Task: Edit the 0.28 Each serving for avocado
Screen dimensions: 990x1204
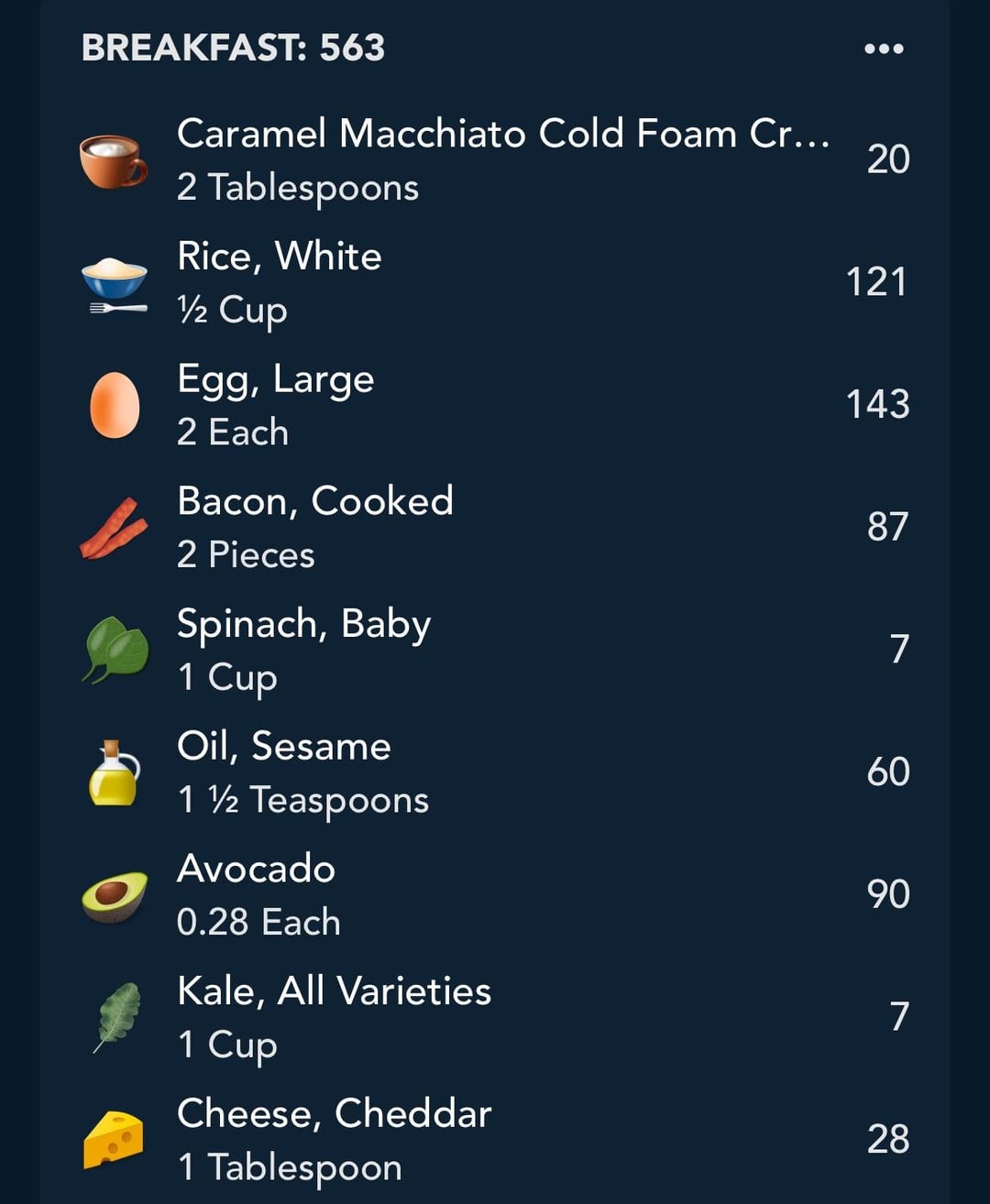Action: 258,922
